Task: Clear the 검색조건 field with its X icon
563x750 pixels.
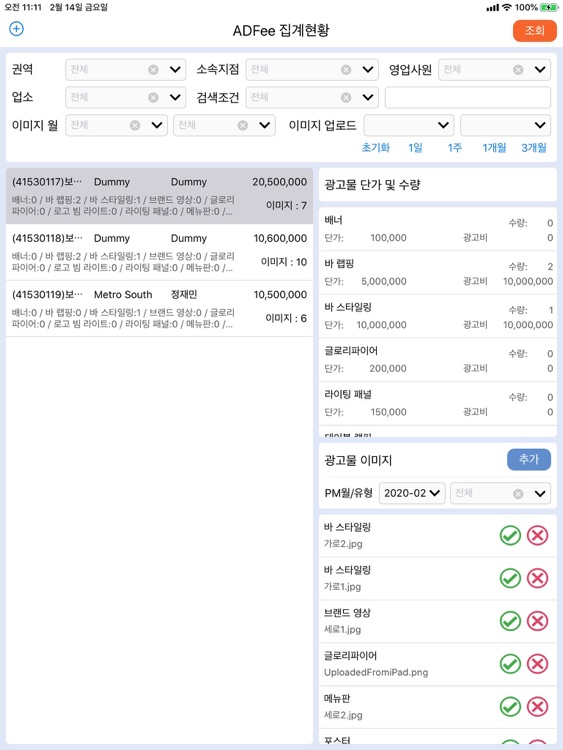Action: [346, 98]
